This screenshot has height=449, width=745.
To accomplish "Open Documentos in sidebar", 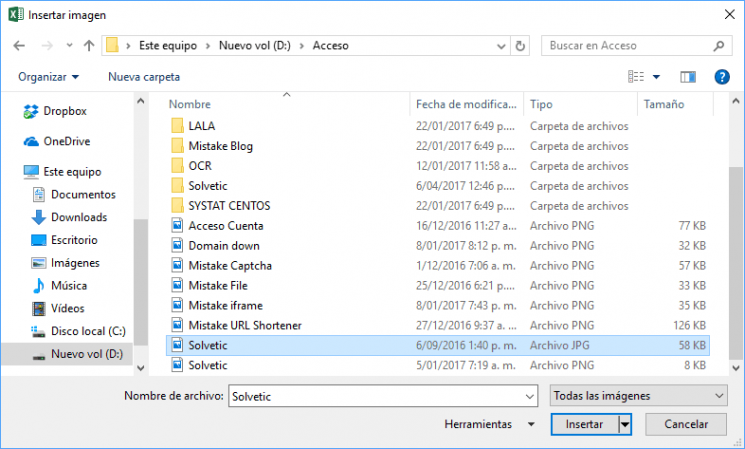I will (x=74, y=194).
